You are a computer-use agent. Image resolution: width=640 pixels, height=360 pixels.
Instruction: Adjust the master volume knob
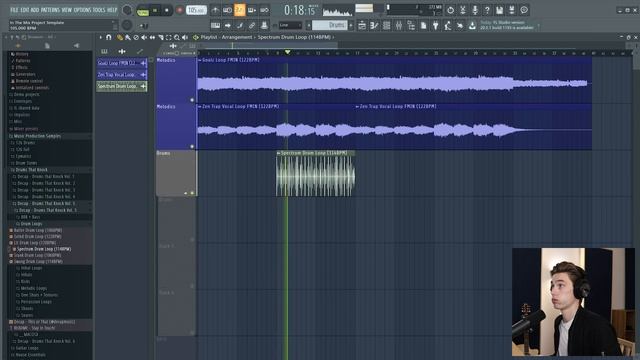click(127, 10)
